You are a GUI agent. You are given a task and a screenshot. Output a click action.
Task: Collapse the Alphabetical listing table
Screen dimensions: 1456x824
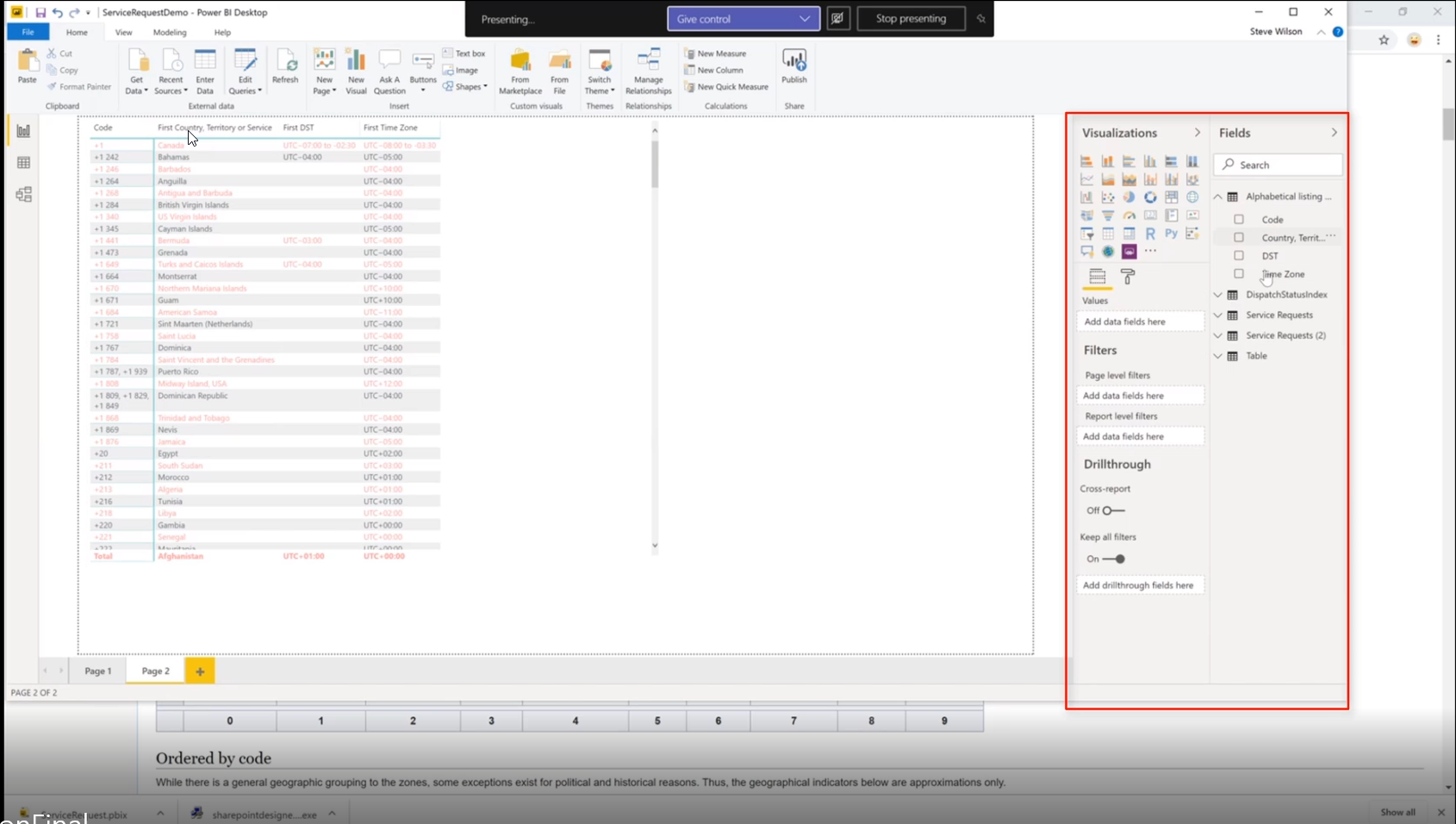click(1218, 197)
